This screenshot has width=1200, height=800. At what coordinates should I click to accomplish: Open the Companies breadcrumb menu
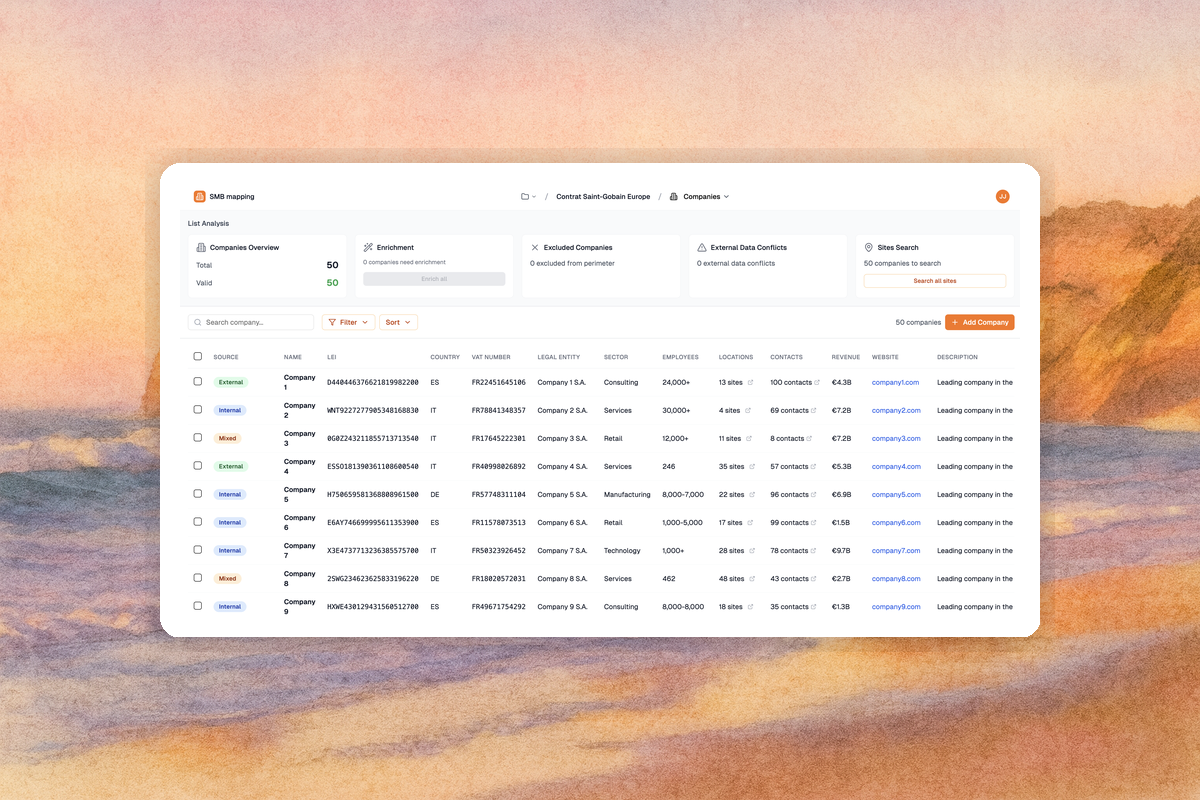point(699,197)
